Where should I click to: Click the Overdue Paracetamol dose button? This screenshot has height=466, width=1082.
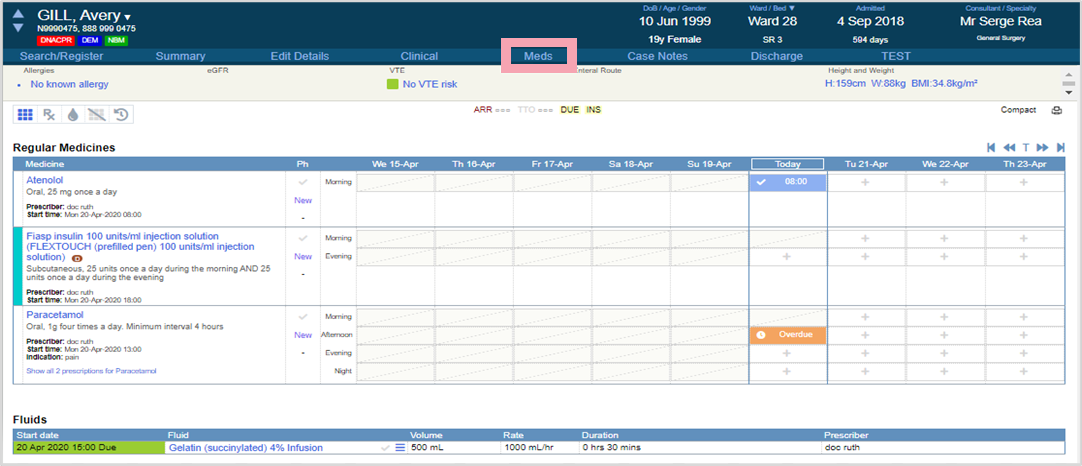(788, 334)
